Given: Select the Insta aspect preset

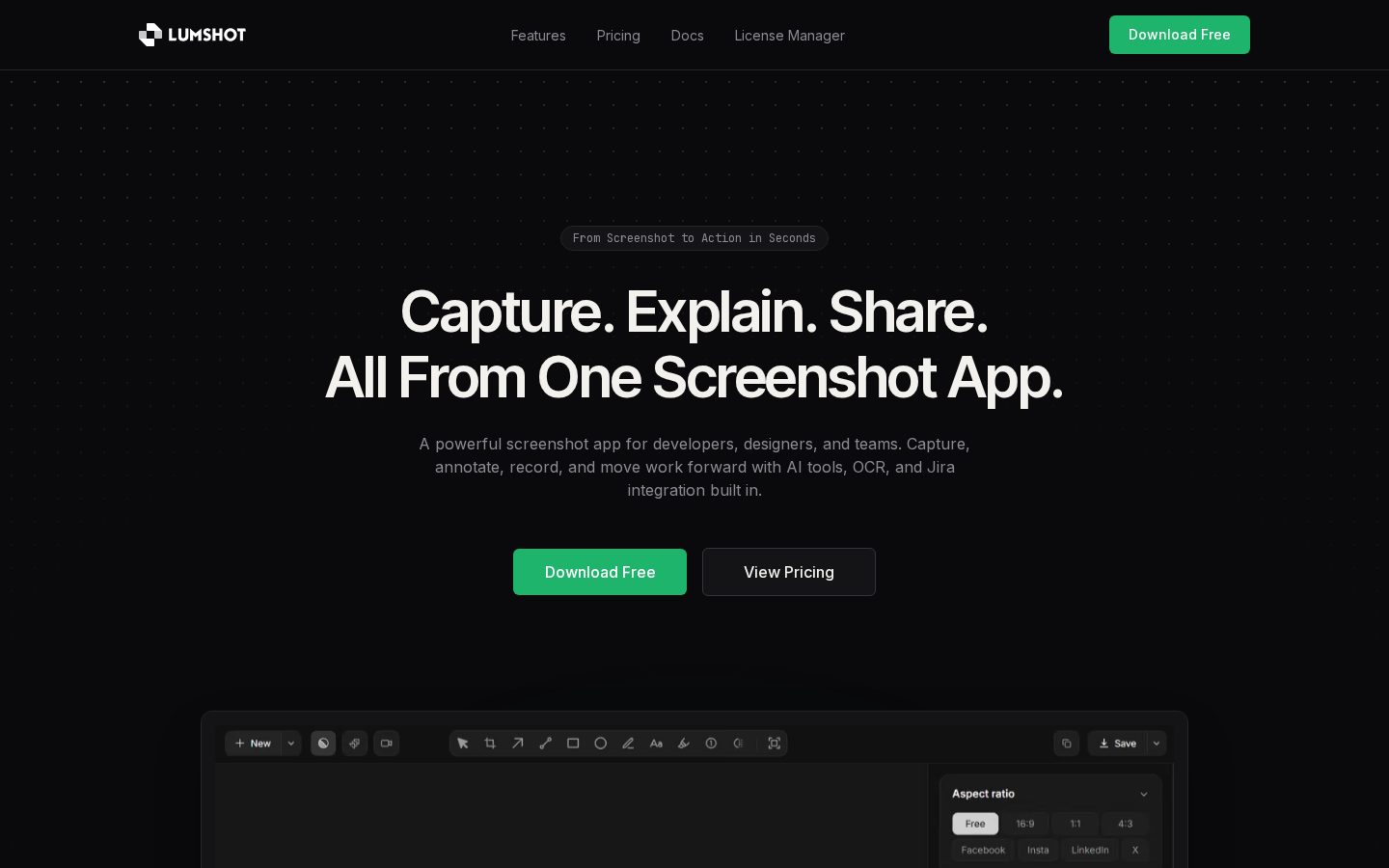Looking at the screenshot, I should 1038,850.
